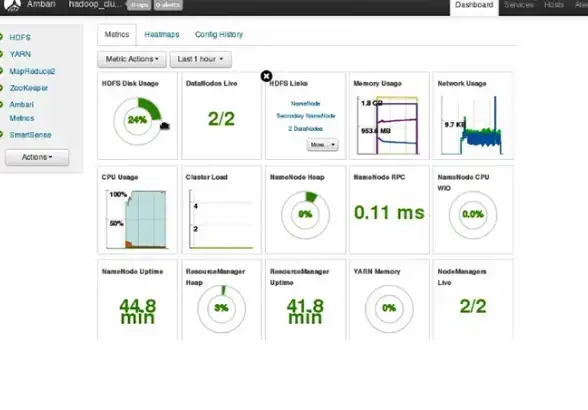Image resolution: width=588 pixels, height=410 pixels.
Task: Open the Last 1 hour time range dropdown
Action: click(x=201, y=59)
